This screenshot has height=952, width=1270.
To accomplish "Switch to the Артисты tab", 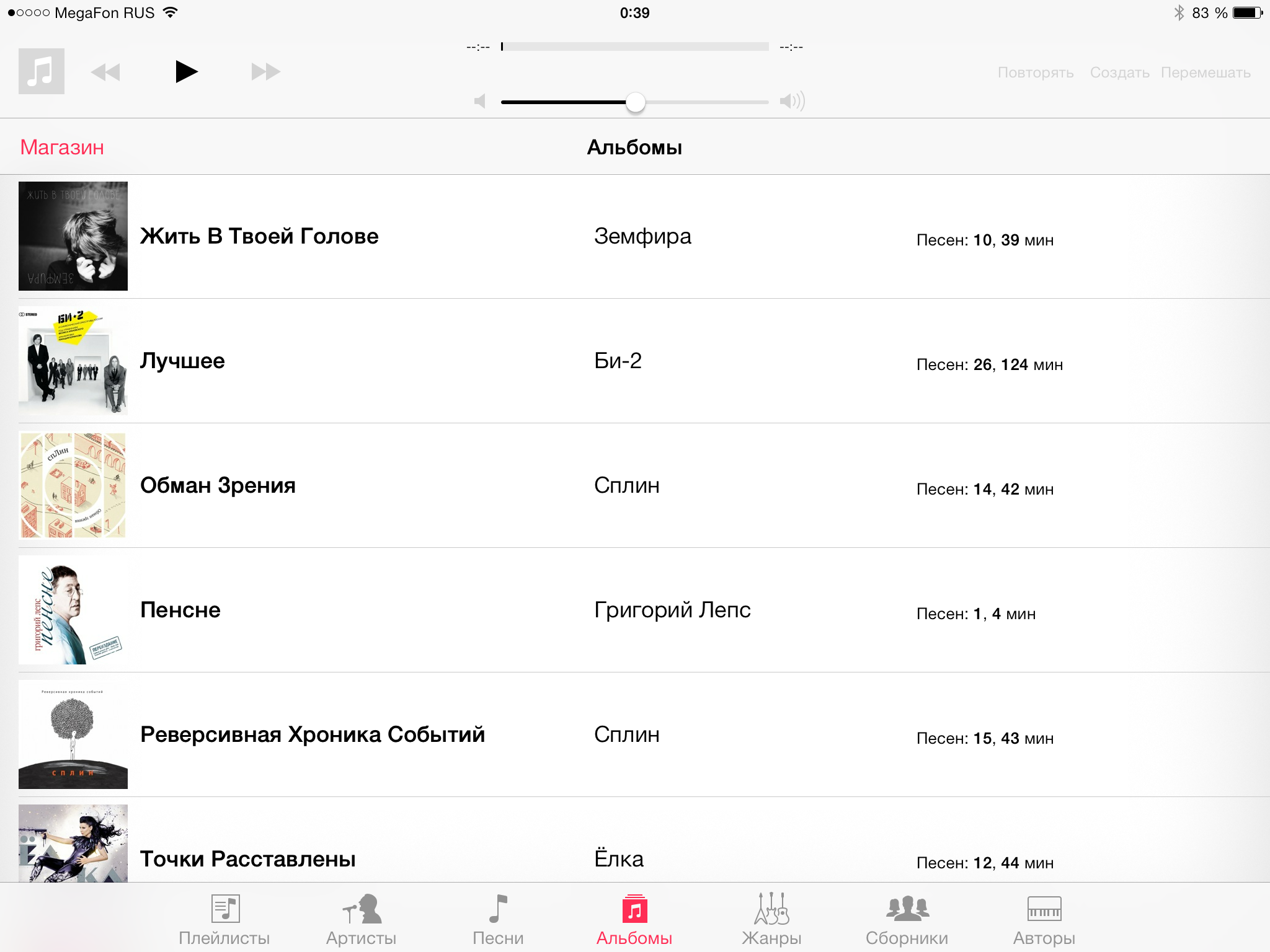I will 362,920.
